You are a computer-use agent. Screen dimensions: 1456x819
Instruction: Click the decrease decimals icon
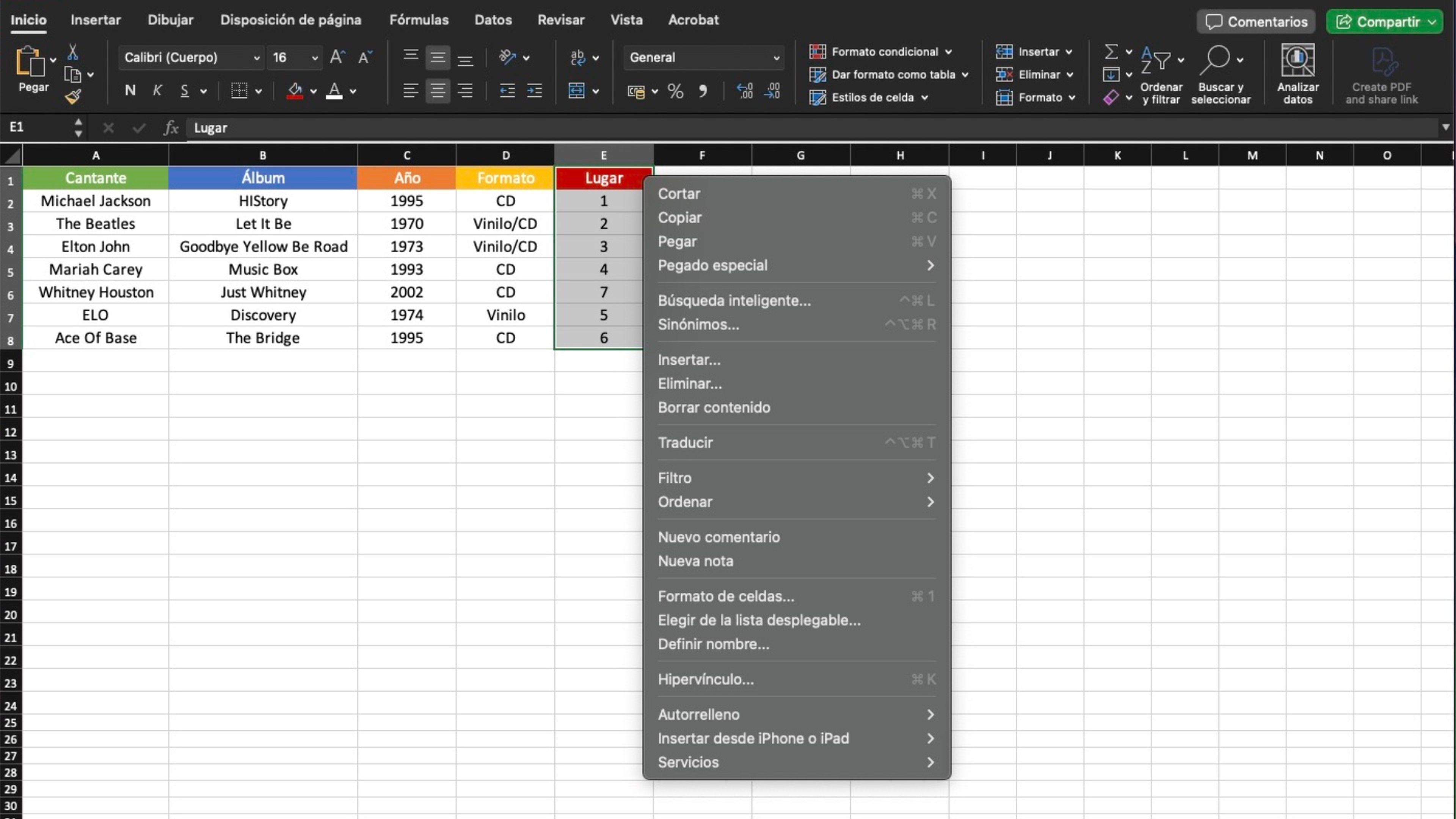[772, 91]
